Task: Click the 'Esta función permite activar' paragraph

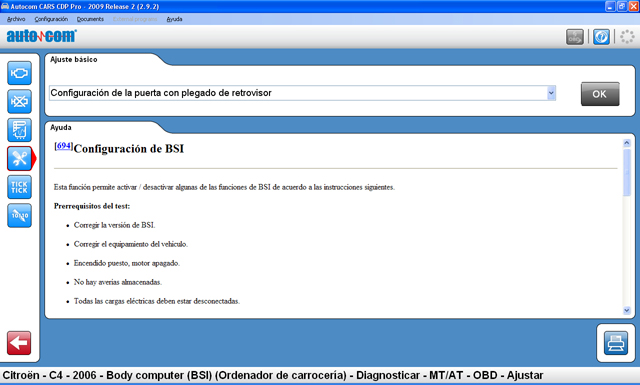Action: (224, 187)
